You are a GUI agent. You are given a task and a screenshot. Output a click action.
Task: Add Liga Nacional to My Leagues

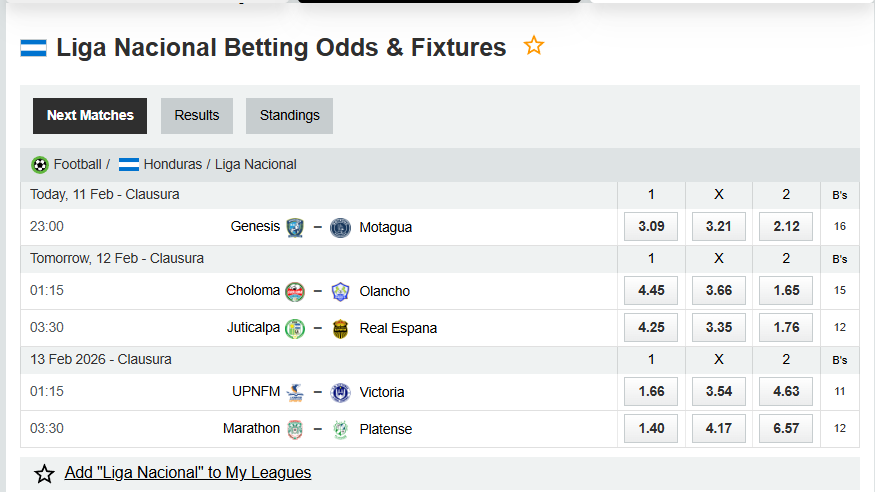tap(188, 473)
